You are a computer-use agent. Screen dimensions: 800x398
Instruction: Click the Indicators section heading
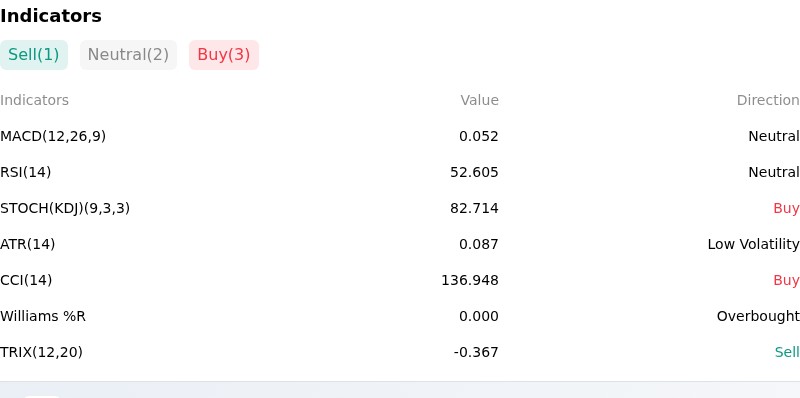pyautogui.click(x=51, y=16)
